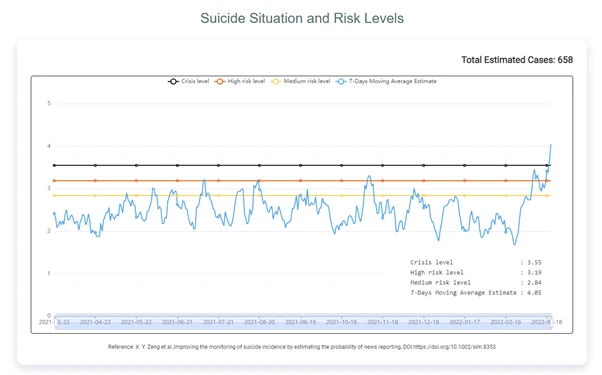The image size is (602, 375).
Task: Click y-axis label 5
Action: (49, 103)
